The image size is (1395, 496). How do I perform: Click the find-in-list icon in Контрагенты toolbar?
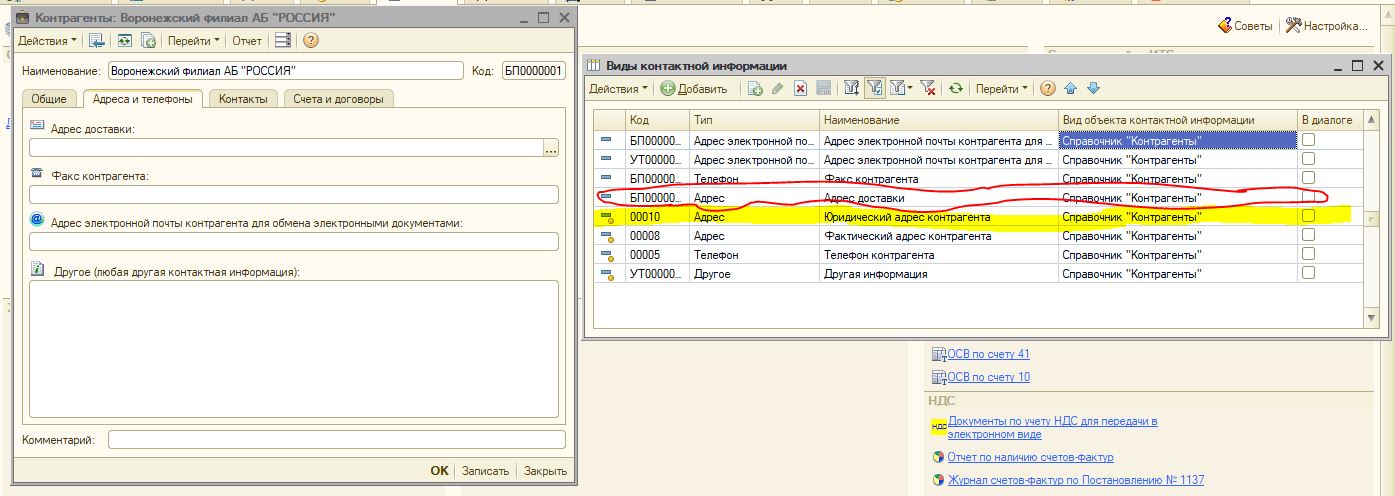coord(97,41)
